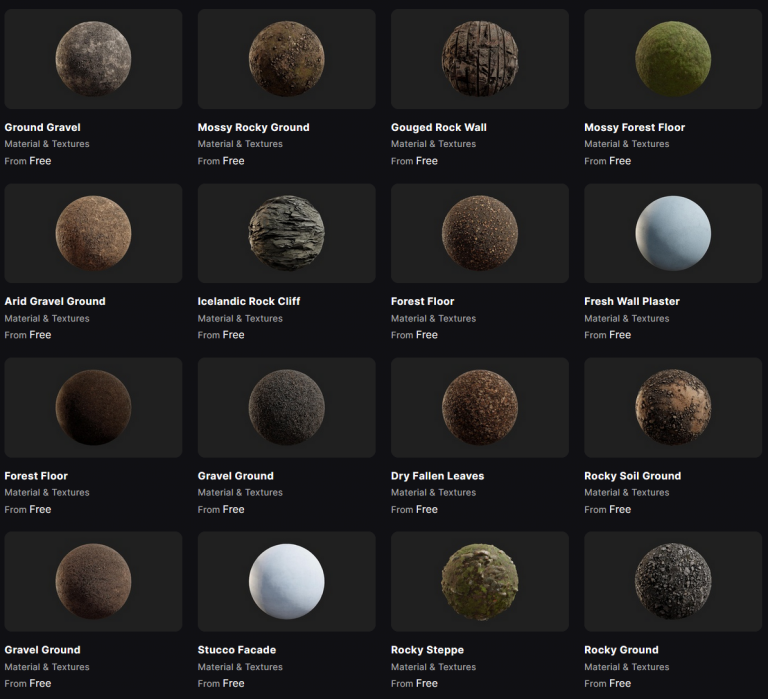Open the "Stucco Facade" title link
Screen dimensions: 768x699
pyautogui.click(x=237, y=650)
